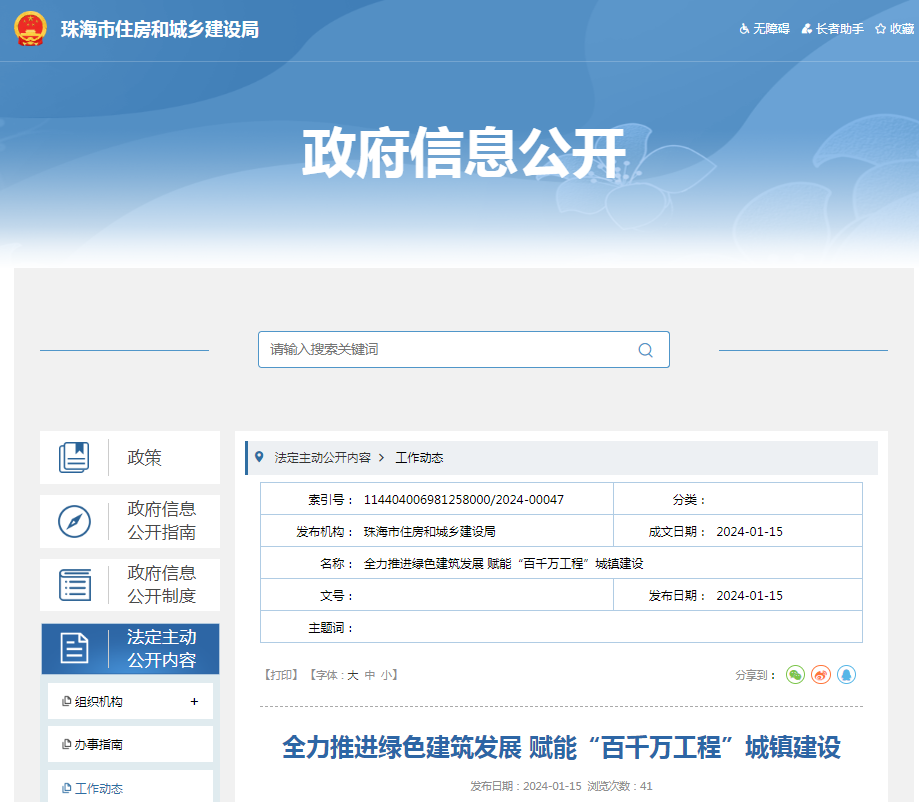Open 组织机构 submenu item
This screenshot has width=919, height=802.
(x=130, y=701)
